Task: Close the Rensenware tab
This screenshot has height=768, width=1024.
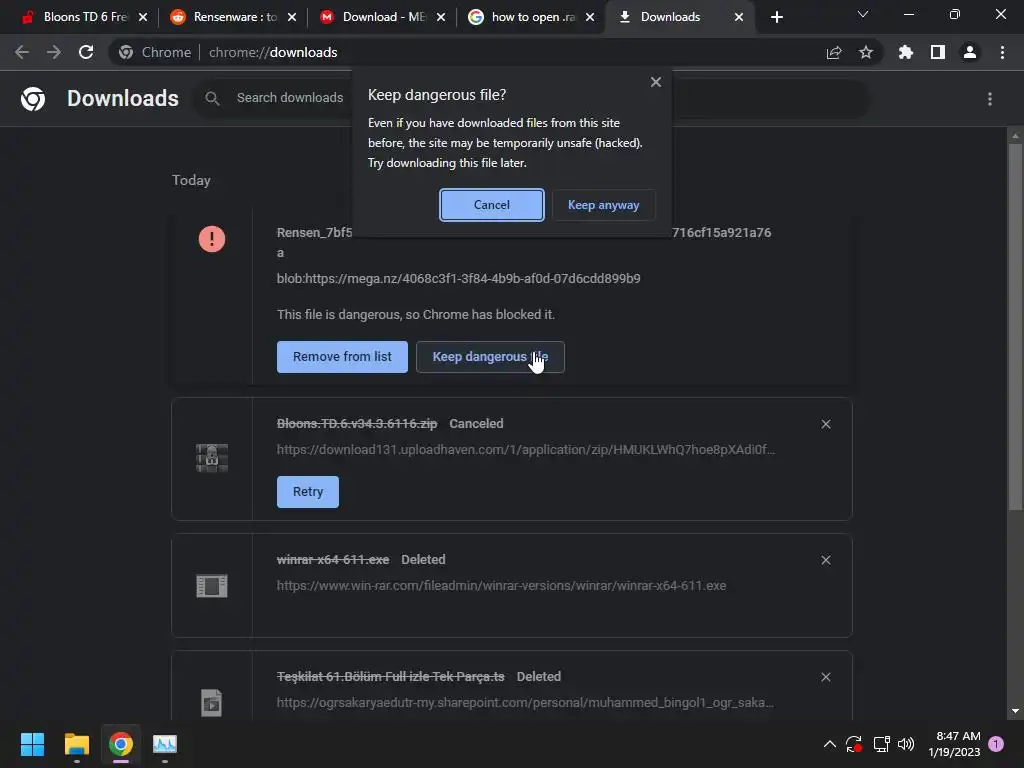Action: click(x=292, y=17)
